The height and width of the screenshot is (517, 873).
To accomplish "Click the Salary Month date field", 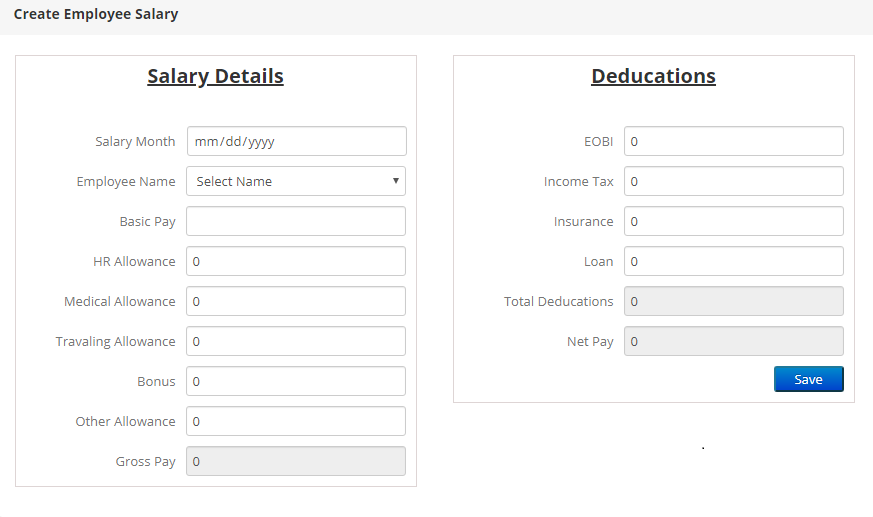I will [296, 141].
